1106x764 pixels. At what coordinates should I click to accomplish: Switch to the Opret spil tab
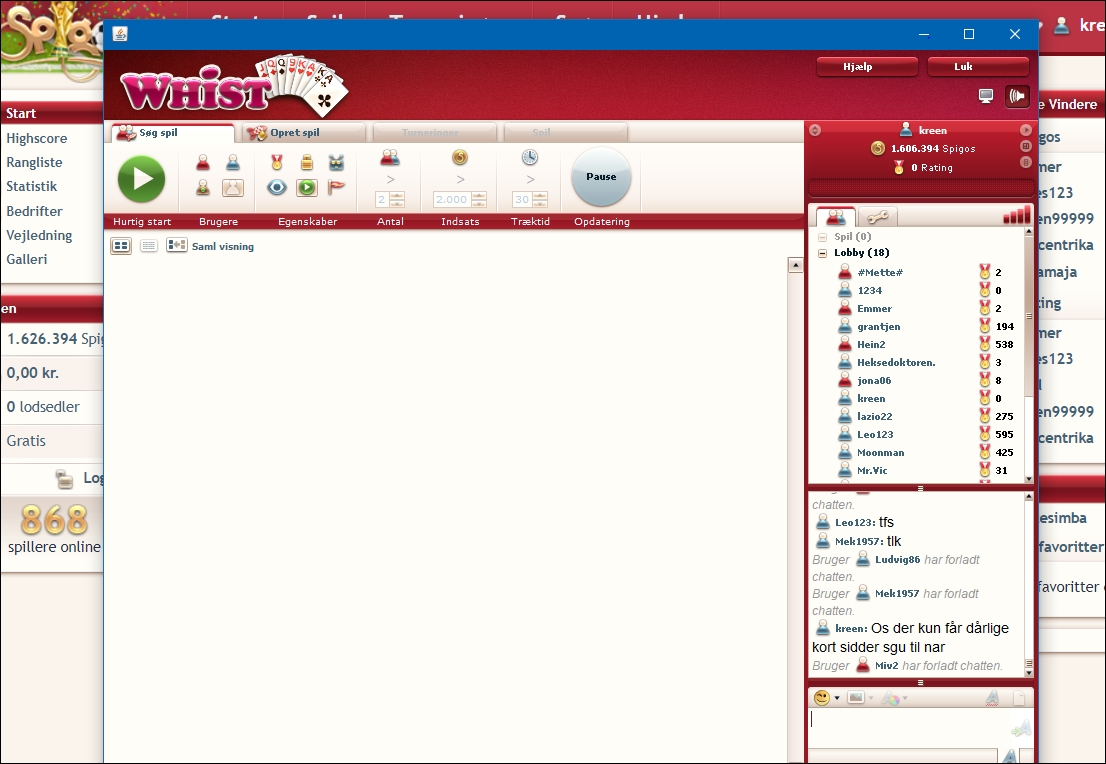301,133
